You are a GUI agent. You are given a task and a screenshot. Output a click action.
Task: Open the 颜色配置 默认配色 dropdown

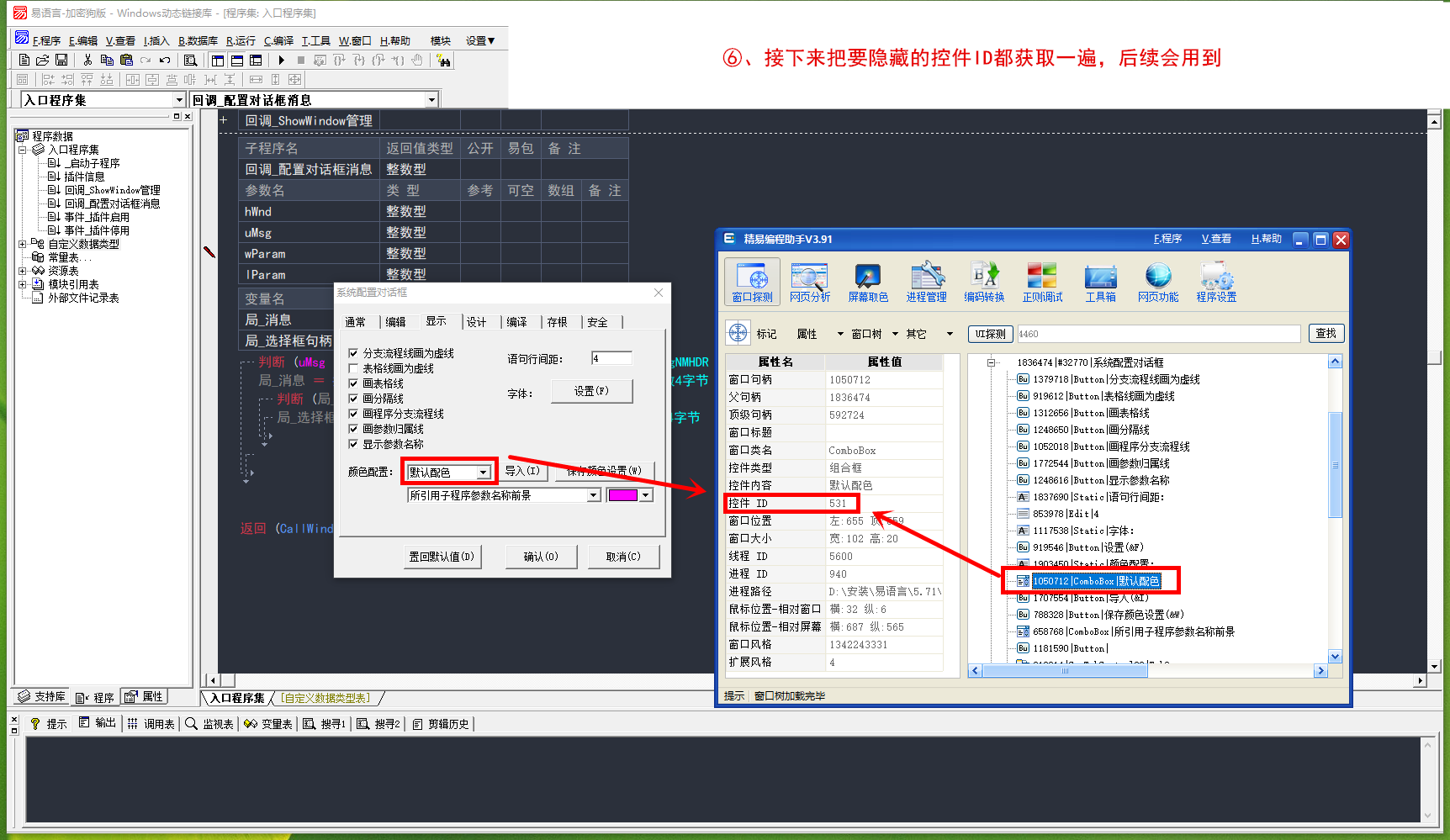tap(483, 473)
